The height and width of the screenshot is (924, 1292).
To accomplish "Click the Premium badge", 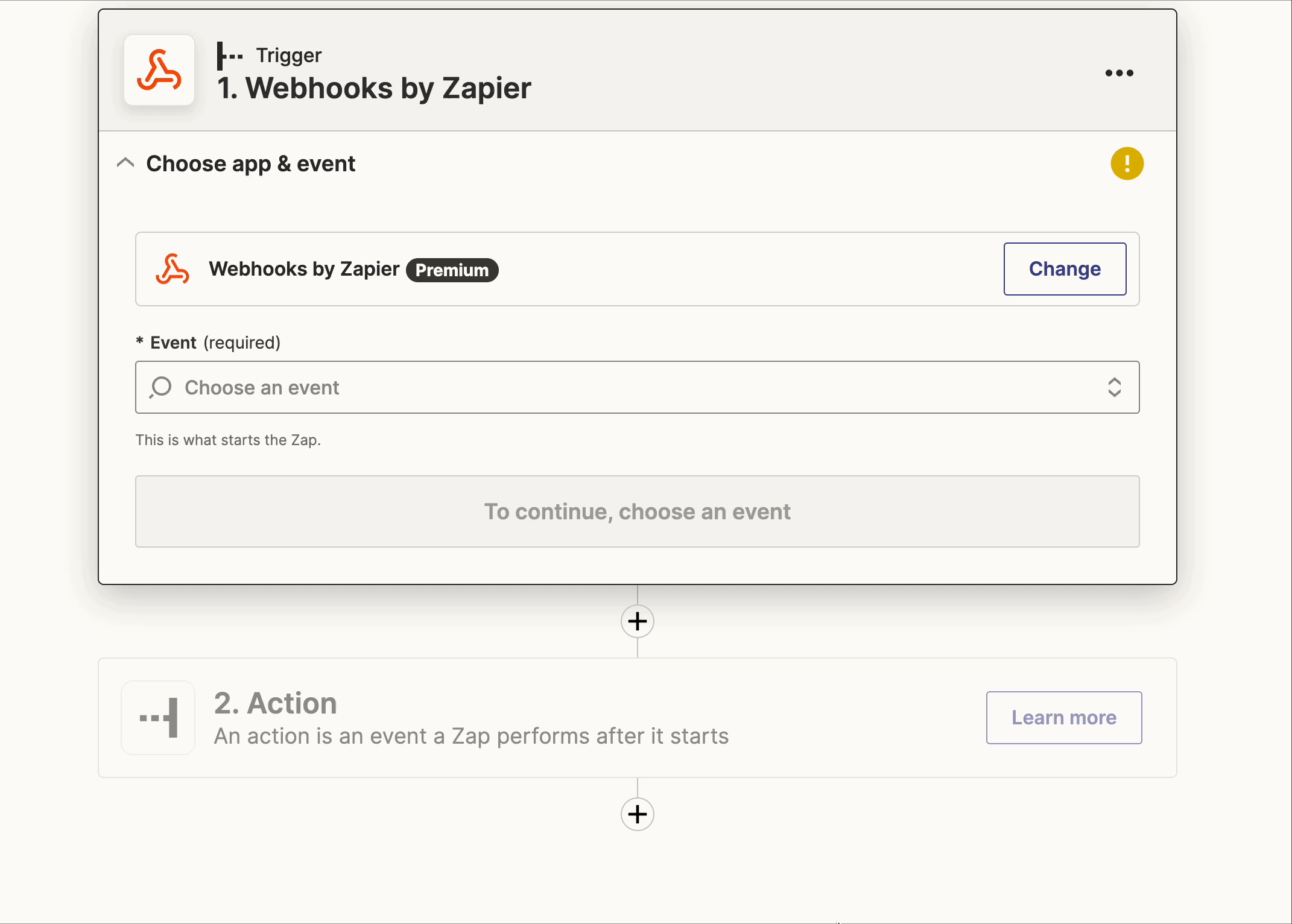I will point(452,270).
